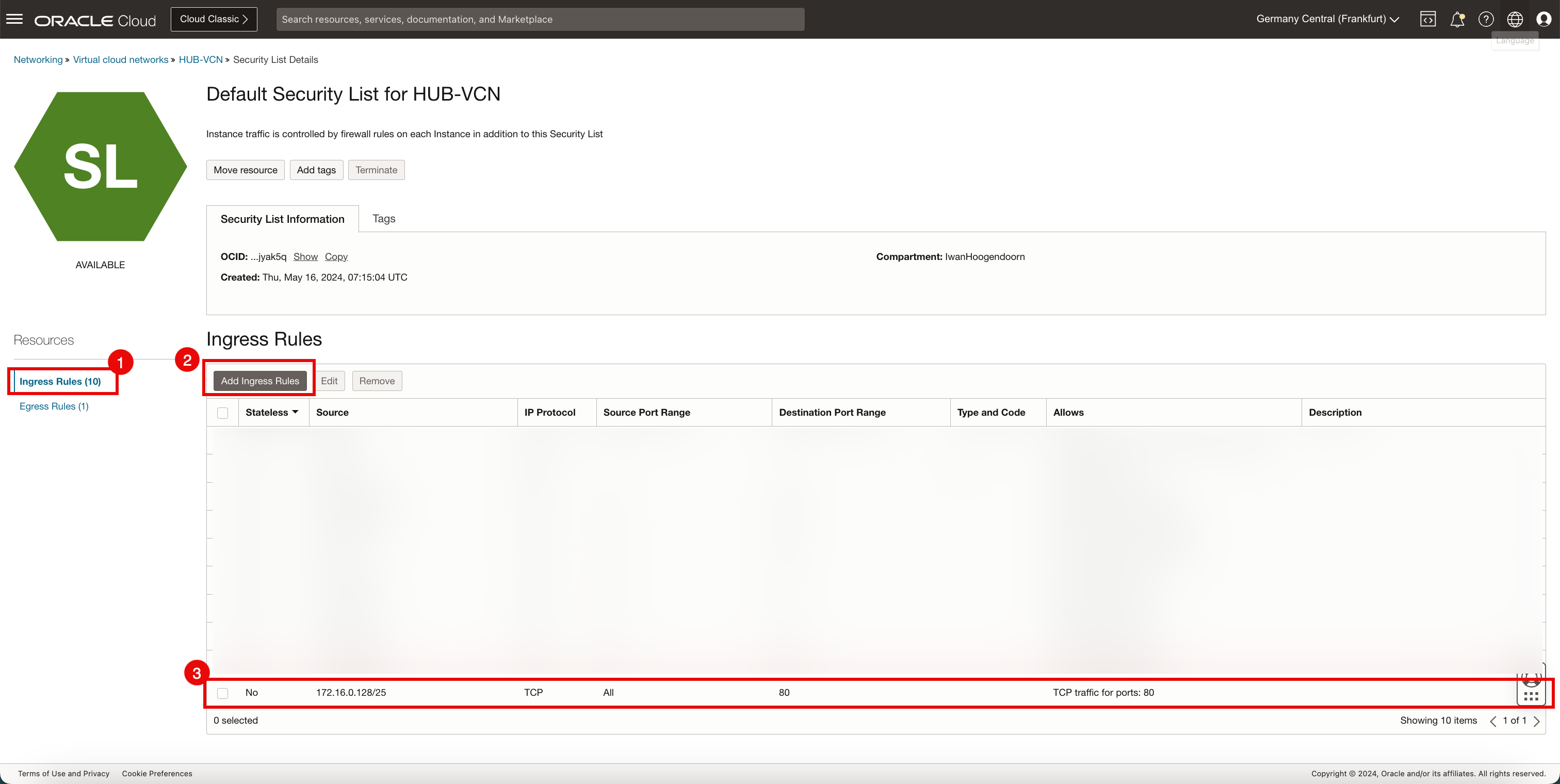
Task: Click the Add Ingress Rules button
Action: (260, 380)
